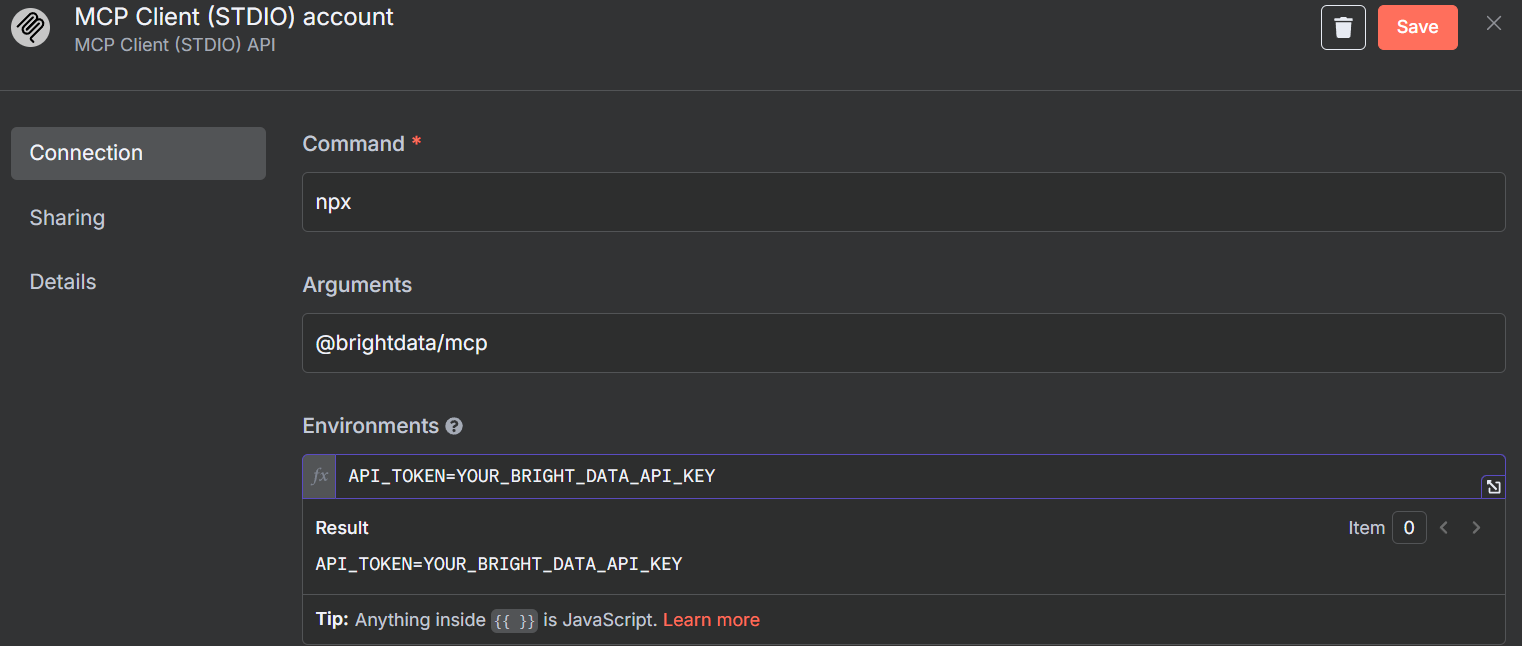The height and width of the screenshot is (646, 1522).
Task: Open the Details tab
Action: pyautogui.click(x=63, y=282)
